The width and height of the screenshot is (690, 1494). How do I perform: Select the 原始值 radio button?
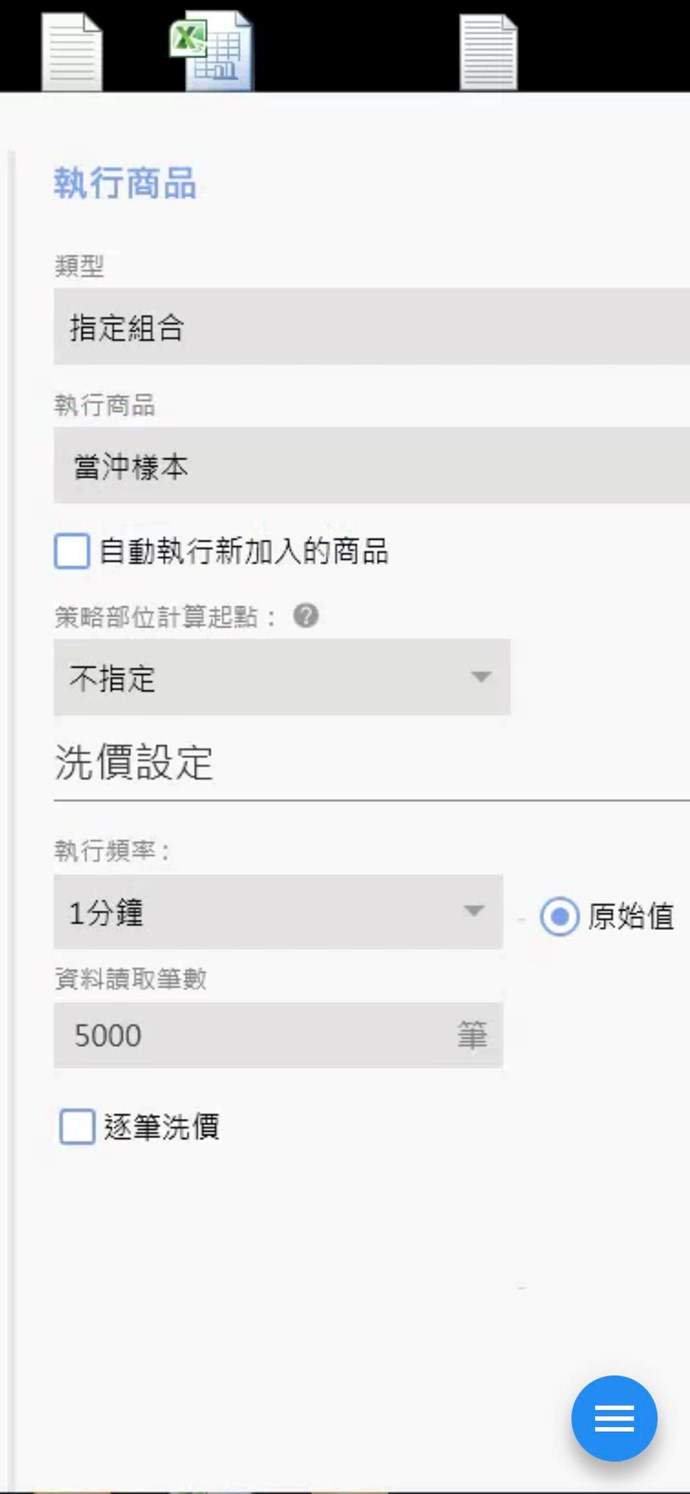point(559,916)
